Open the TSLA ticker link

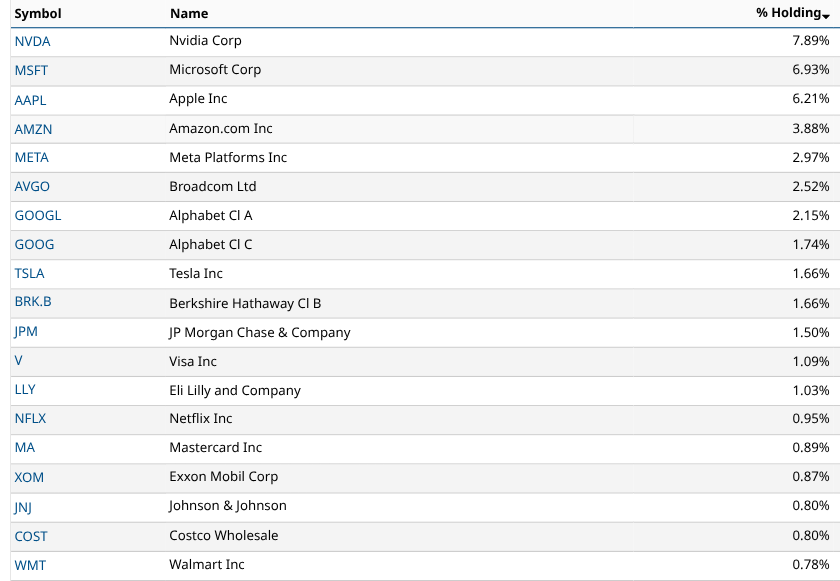click(29, 273)
